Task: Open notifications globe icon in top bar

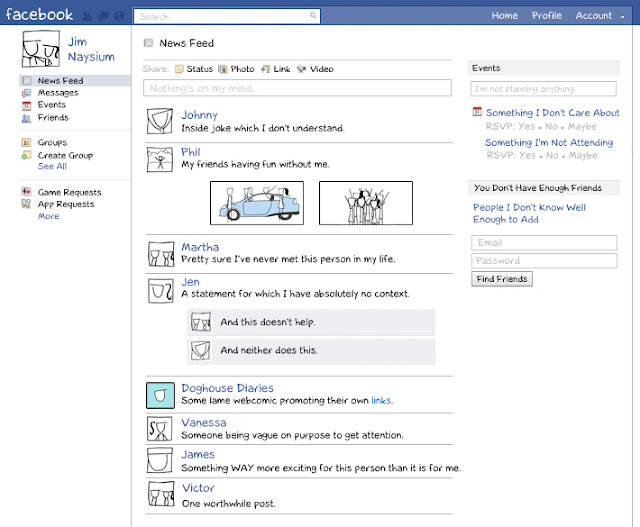Action: [120, 16]
